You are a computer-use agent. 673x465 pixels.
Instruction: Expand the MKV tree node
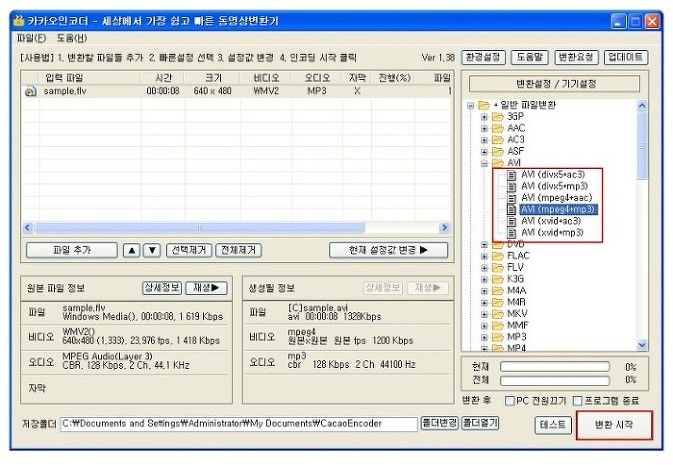[x=484, y=315]
